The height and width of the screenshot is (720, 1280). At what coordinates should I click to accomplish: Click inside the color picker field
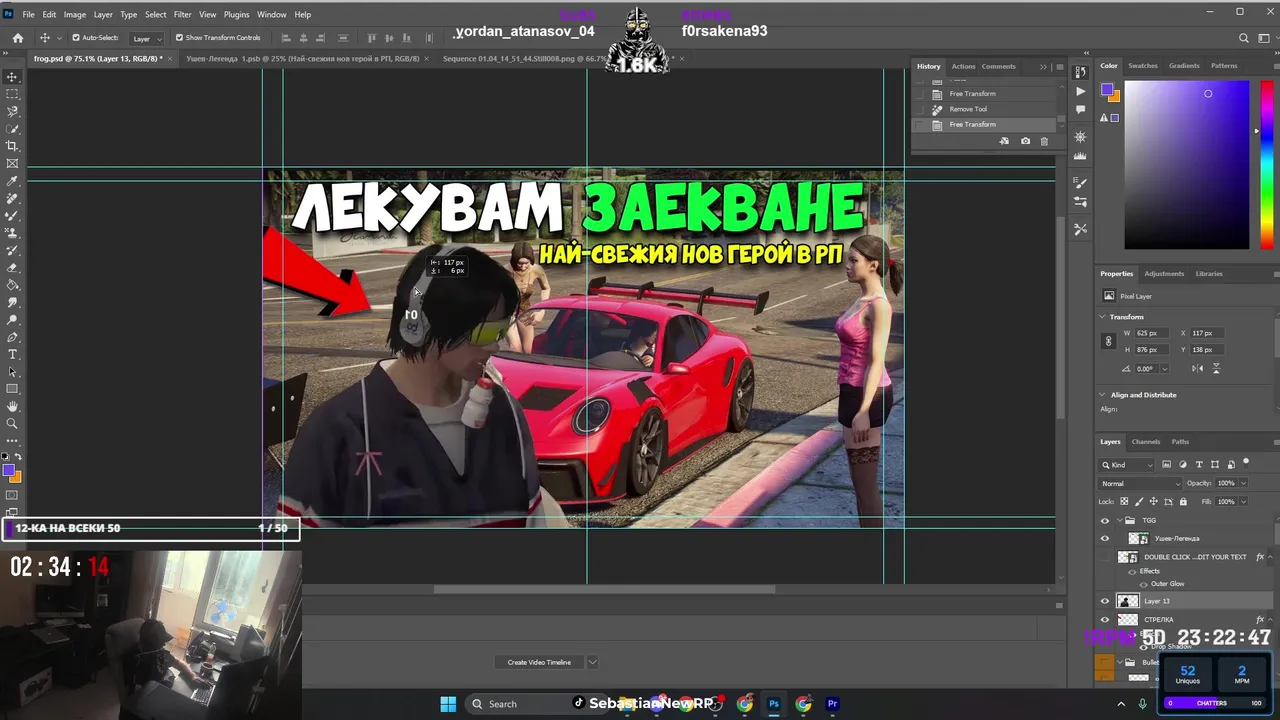click(x=1186, y=165)
